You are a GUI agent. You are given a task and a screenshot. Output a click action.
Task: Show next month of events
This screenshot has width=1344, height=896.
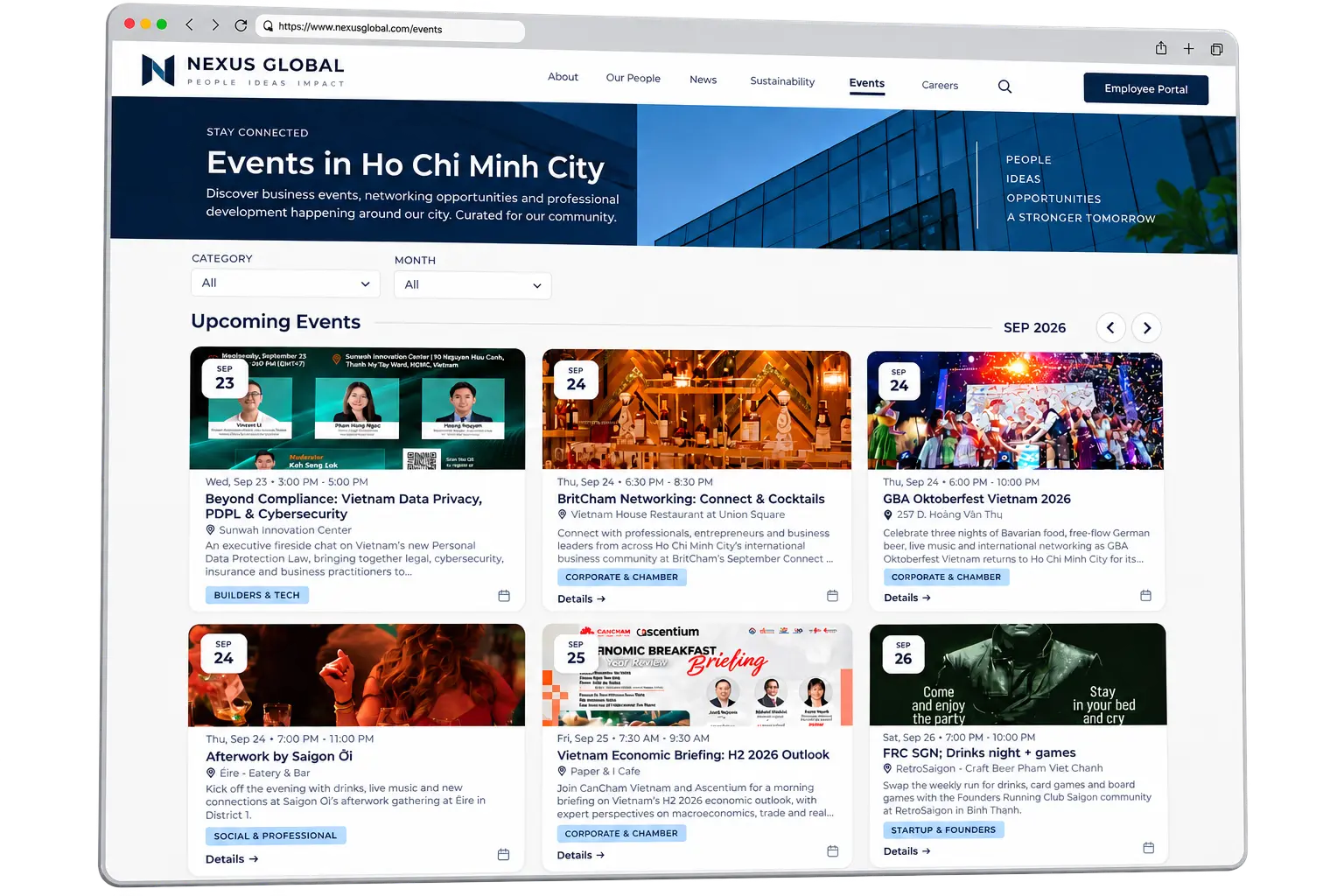1146,328
